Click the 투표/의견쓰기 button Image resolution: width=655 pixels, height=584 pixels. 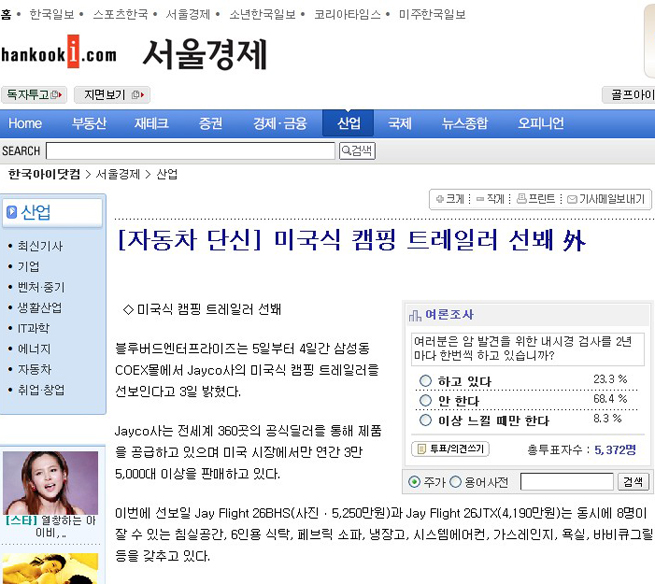coord(450,449)
